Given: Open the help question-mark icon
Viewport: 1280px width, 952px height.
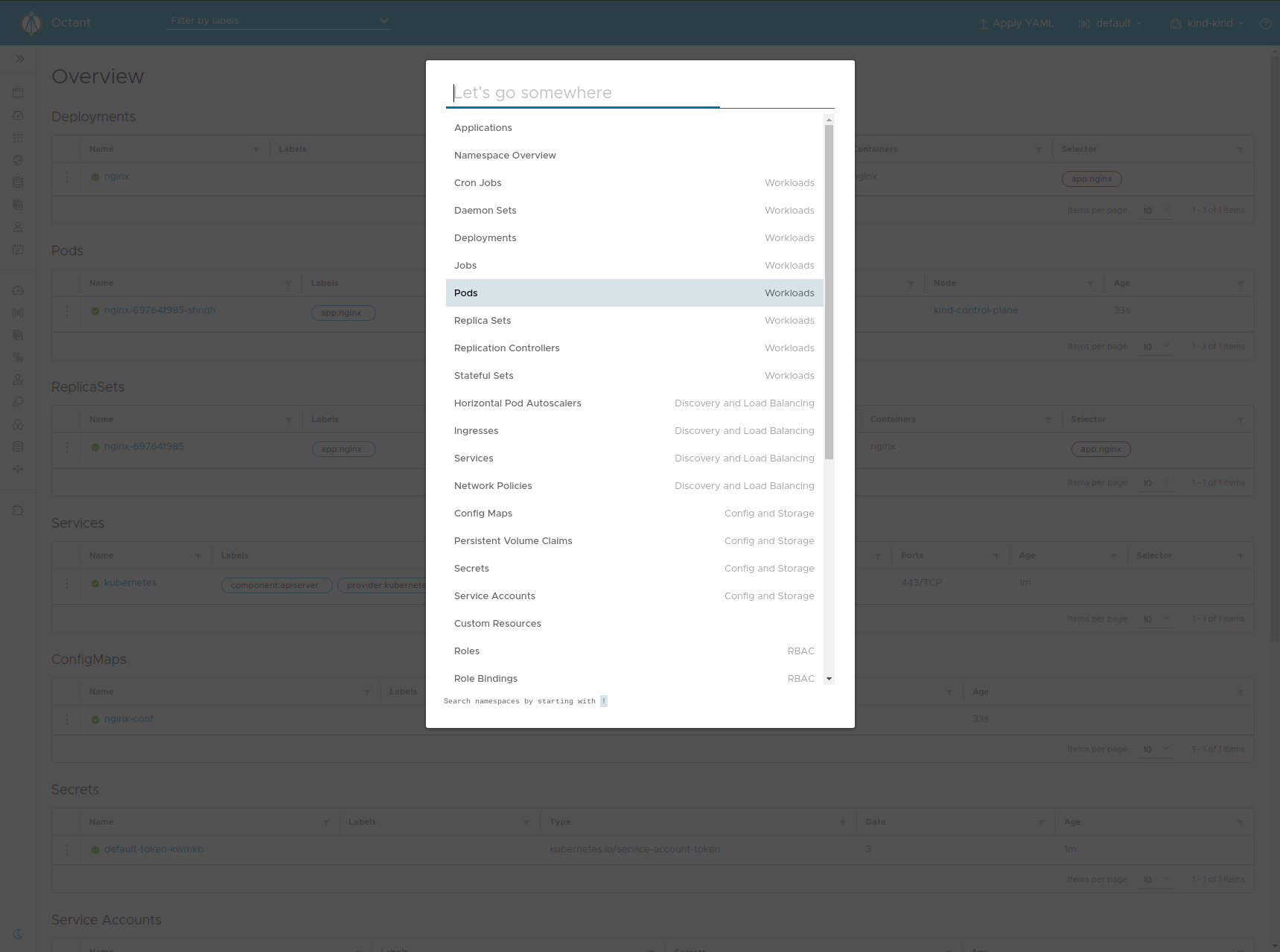Looking at the screenshot, I should coord(1265,24).
